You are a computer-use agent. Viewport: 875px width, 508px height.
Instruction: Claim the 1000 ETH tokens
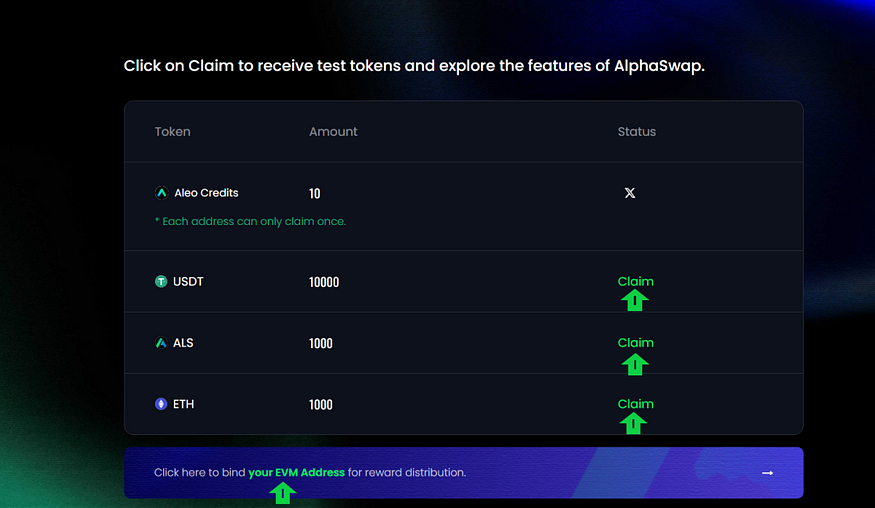tap(635, 404)
